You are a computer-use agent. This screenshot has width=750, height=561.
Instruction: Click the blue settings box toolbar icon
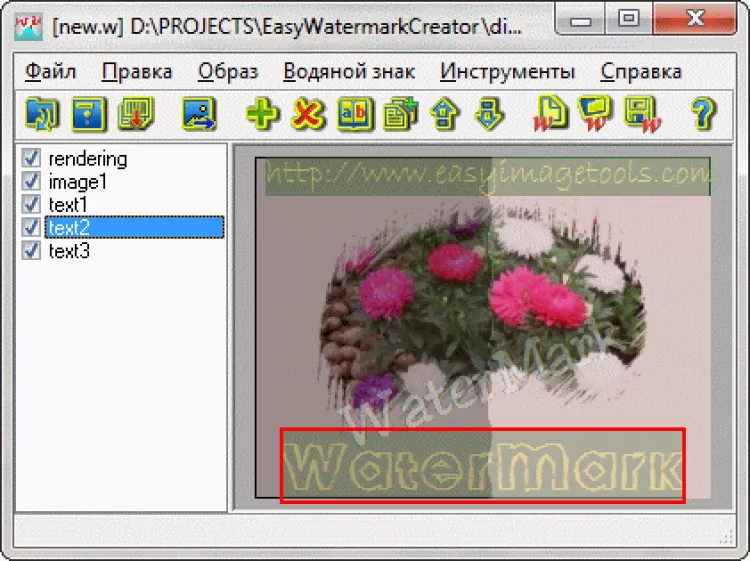click(x=88, y=114)
